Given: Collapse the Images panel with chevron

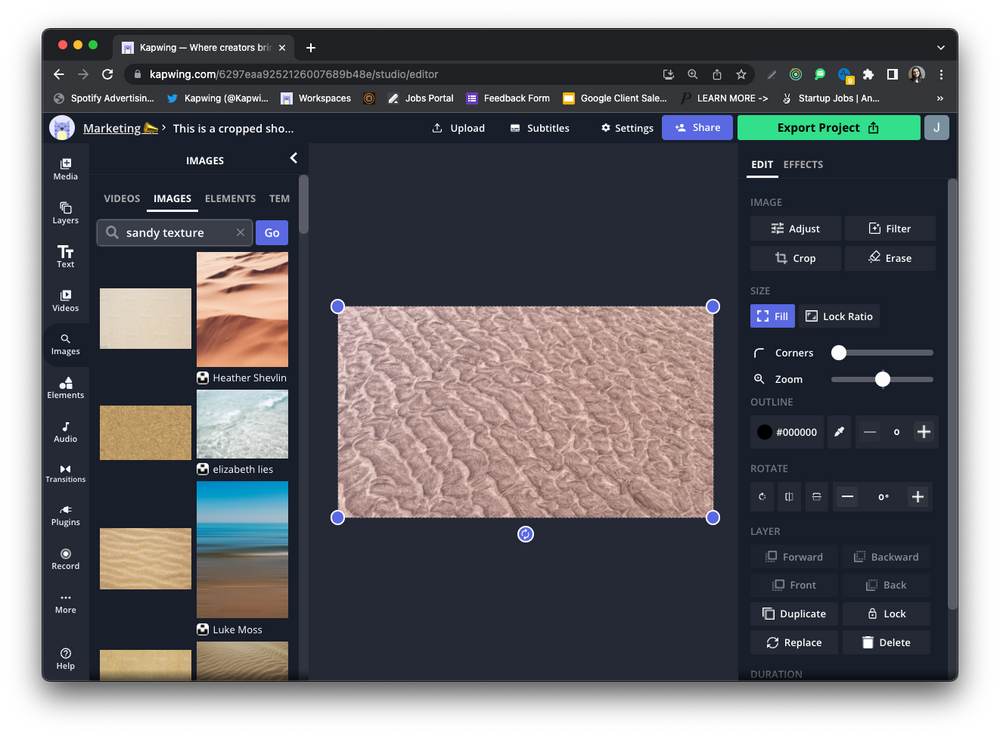Looking at the screenshot, I should click(x=293, y=158).
